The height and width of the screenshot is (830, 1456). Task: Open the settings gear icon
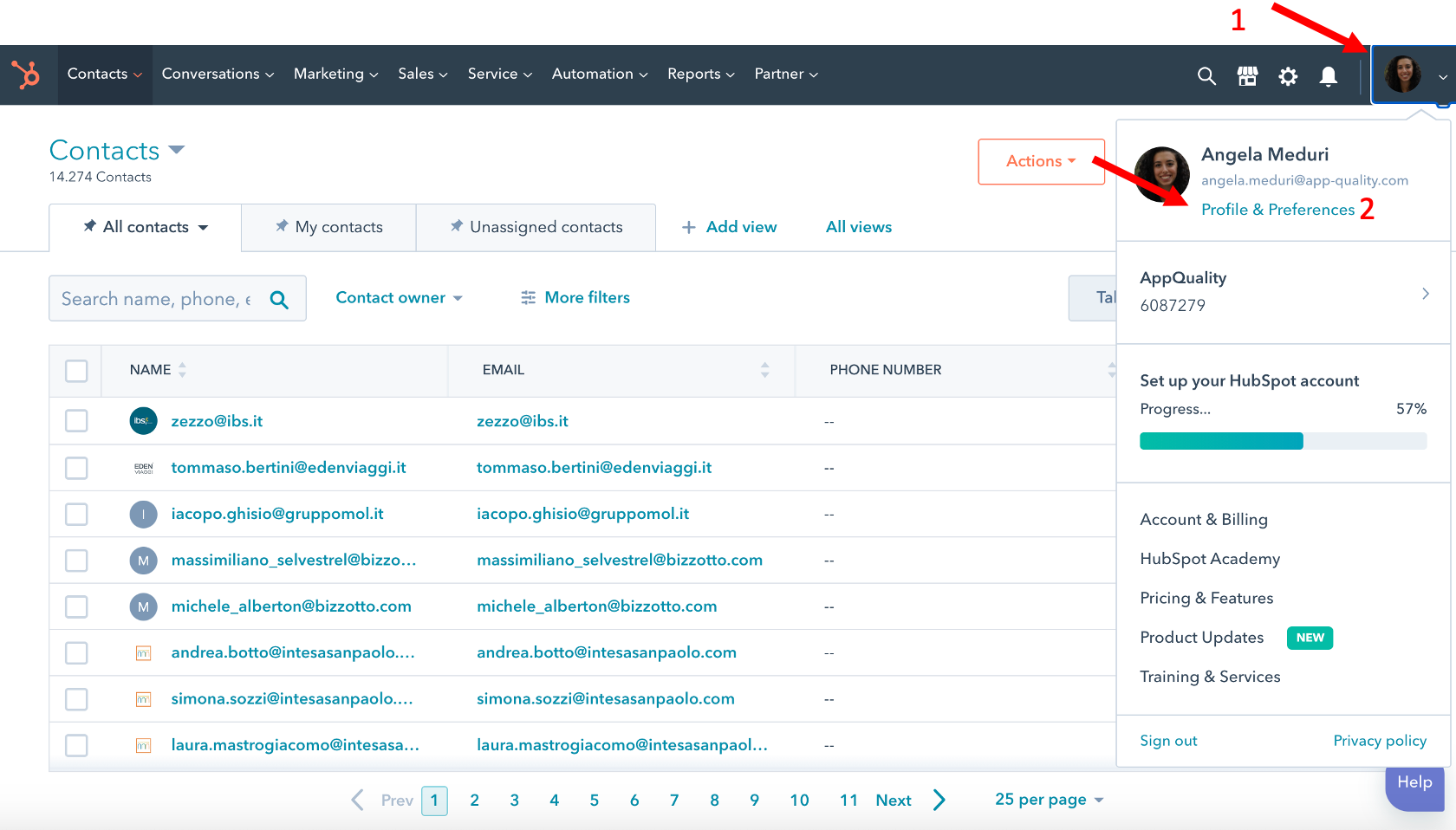pyautogui.click(x=1288, y=76)
